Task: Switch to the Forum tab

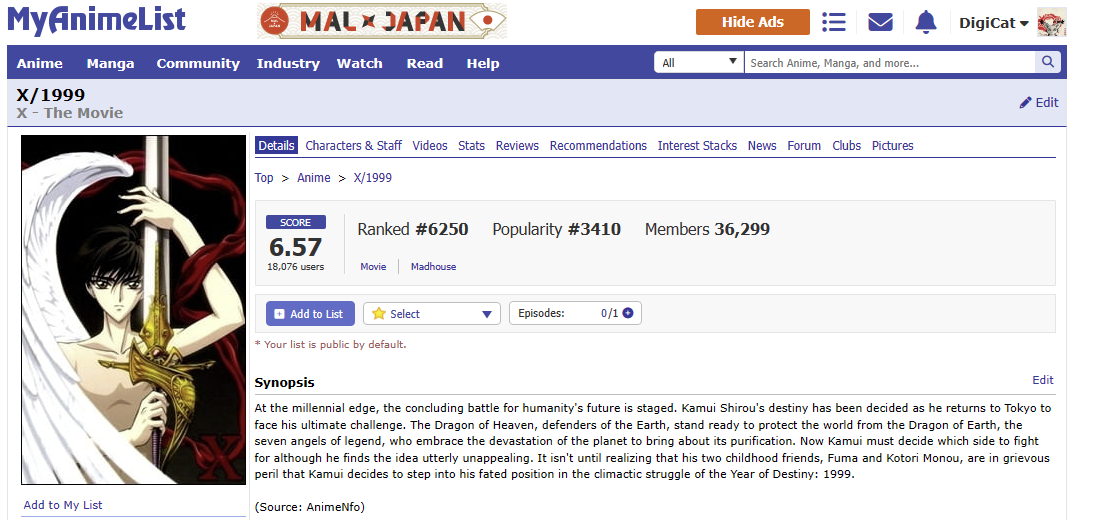Action: 804,146
